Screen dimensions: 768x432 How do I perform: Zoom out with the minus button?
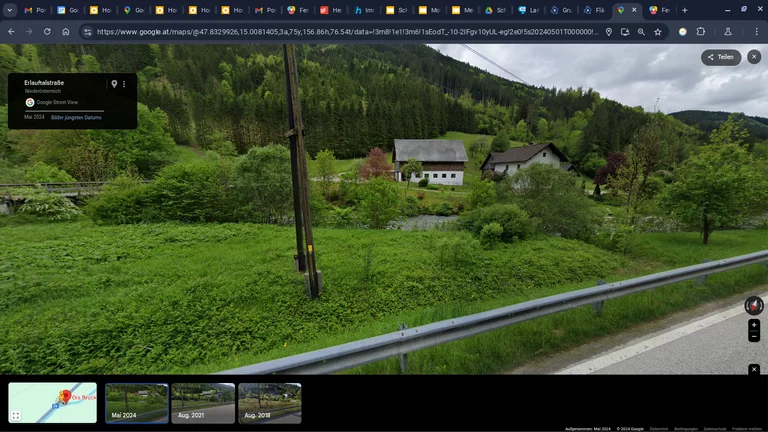[754, 336]
